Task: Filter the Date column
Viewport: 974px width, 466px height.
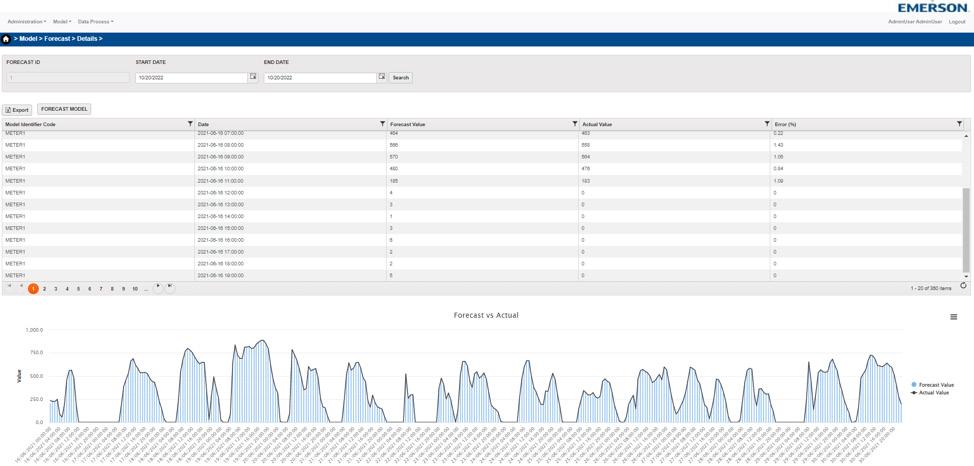Action: tap(382, 124)
